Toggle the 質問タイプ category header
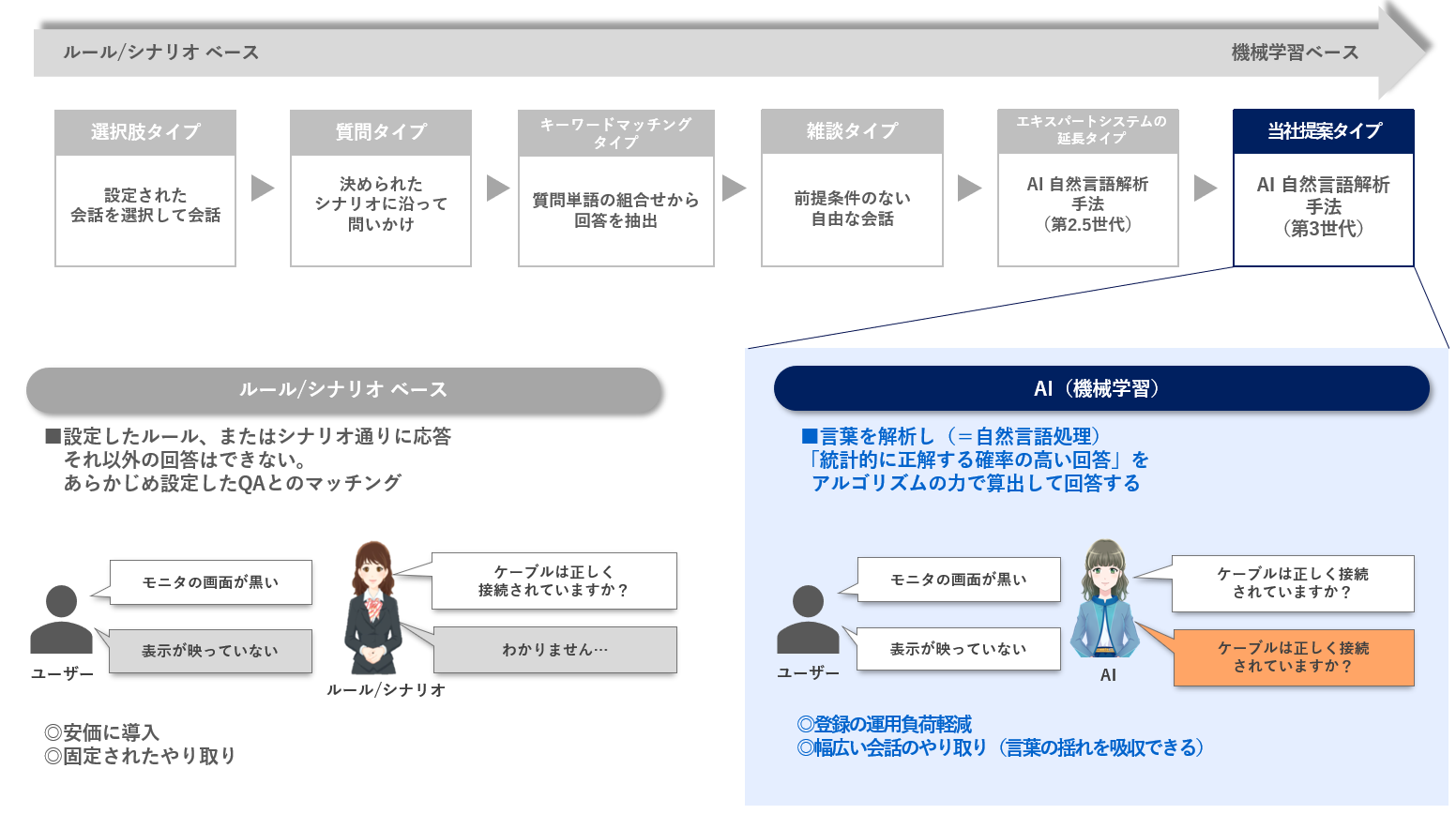Viewport: 1456px width, 814px height. [x=380, y=131]
